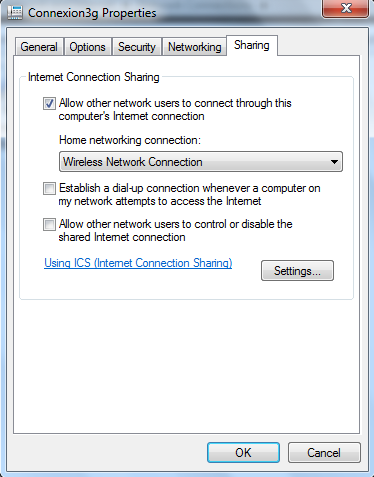Click the modem icon in the title bar
The width and height of the screenshot is (374, 477).
(15, 13)
